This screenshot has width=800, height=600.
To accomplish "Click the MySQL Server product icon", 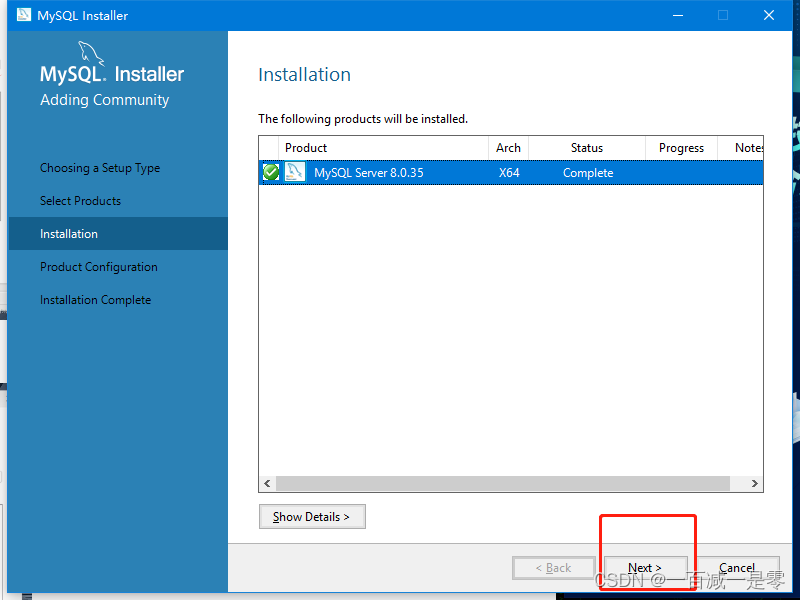I will (x=295, y=172).
